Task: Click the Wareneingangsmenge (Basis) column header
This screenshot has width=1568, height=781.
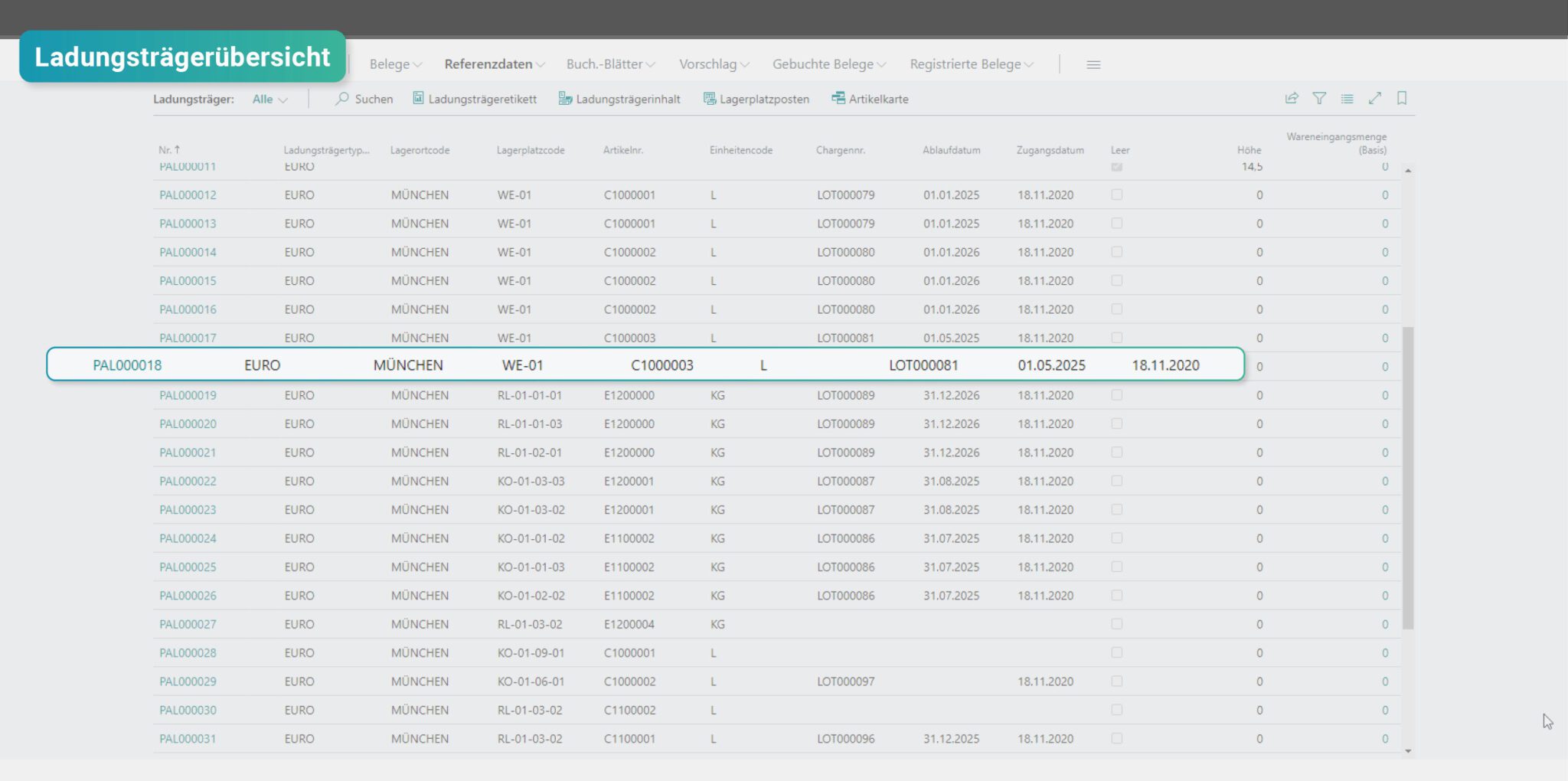Action: [1337, 143]
